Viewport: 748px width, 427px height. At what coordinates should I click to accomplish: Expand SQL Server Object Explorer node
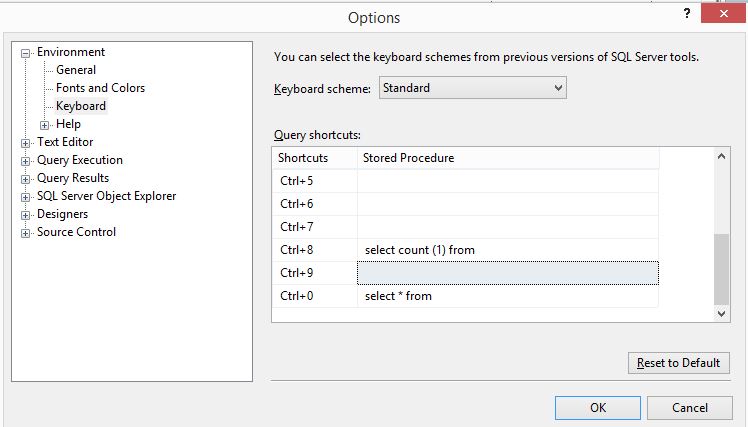tap(25, 197)
